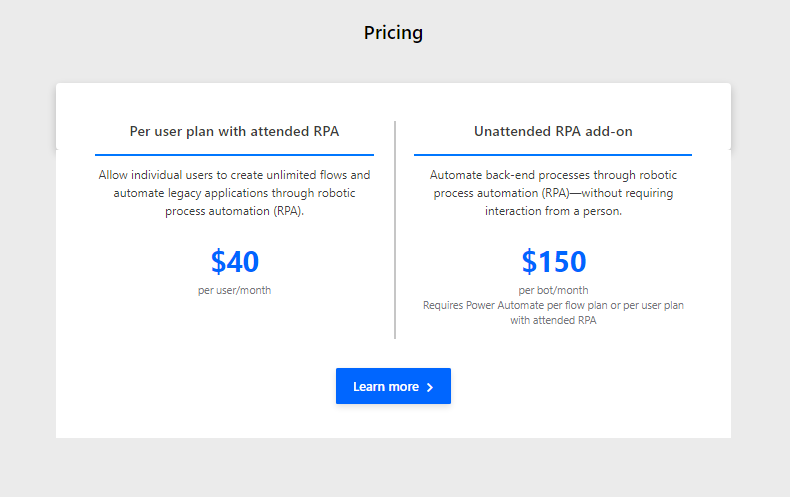
Task: Click the vertical divider between the two plans
Action: 395,230
